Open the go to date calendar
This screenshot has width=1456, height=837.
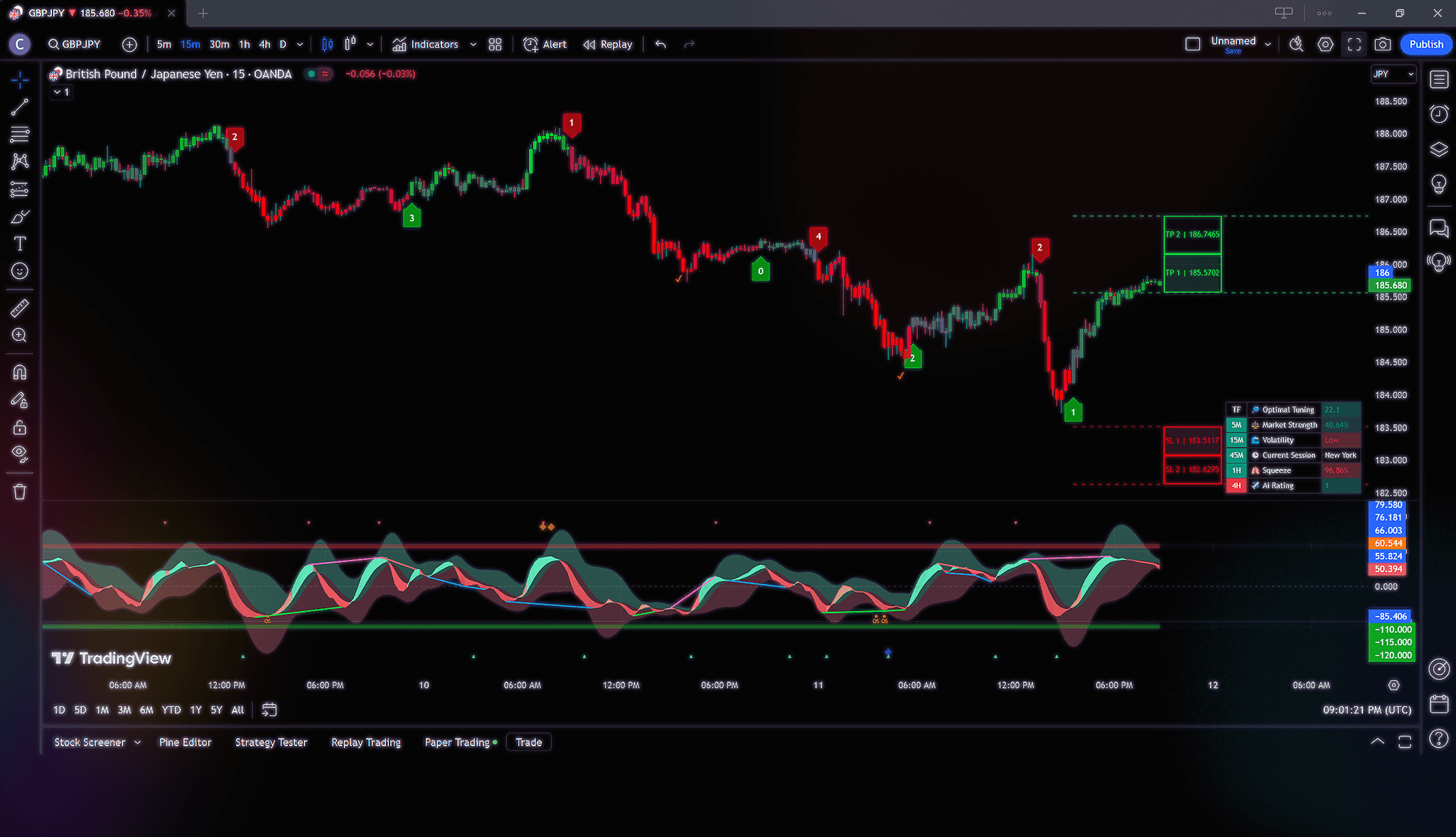coord(269,710)
